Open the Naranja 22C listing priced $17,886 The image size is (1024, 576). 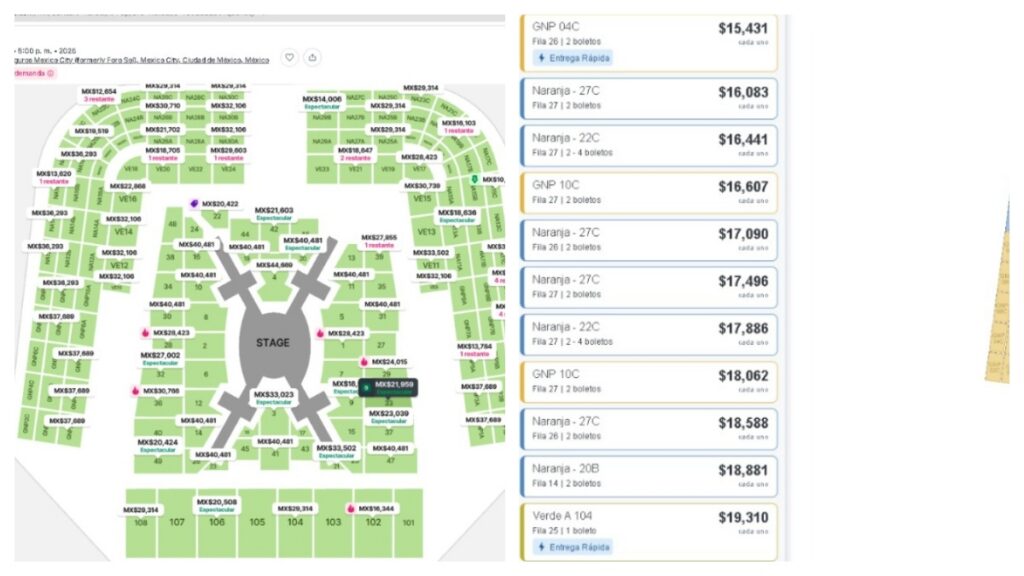coord(649,333)
